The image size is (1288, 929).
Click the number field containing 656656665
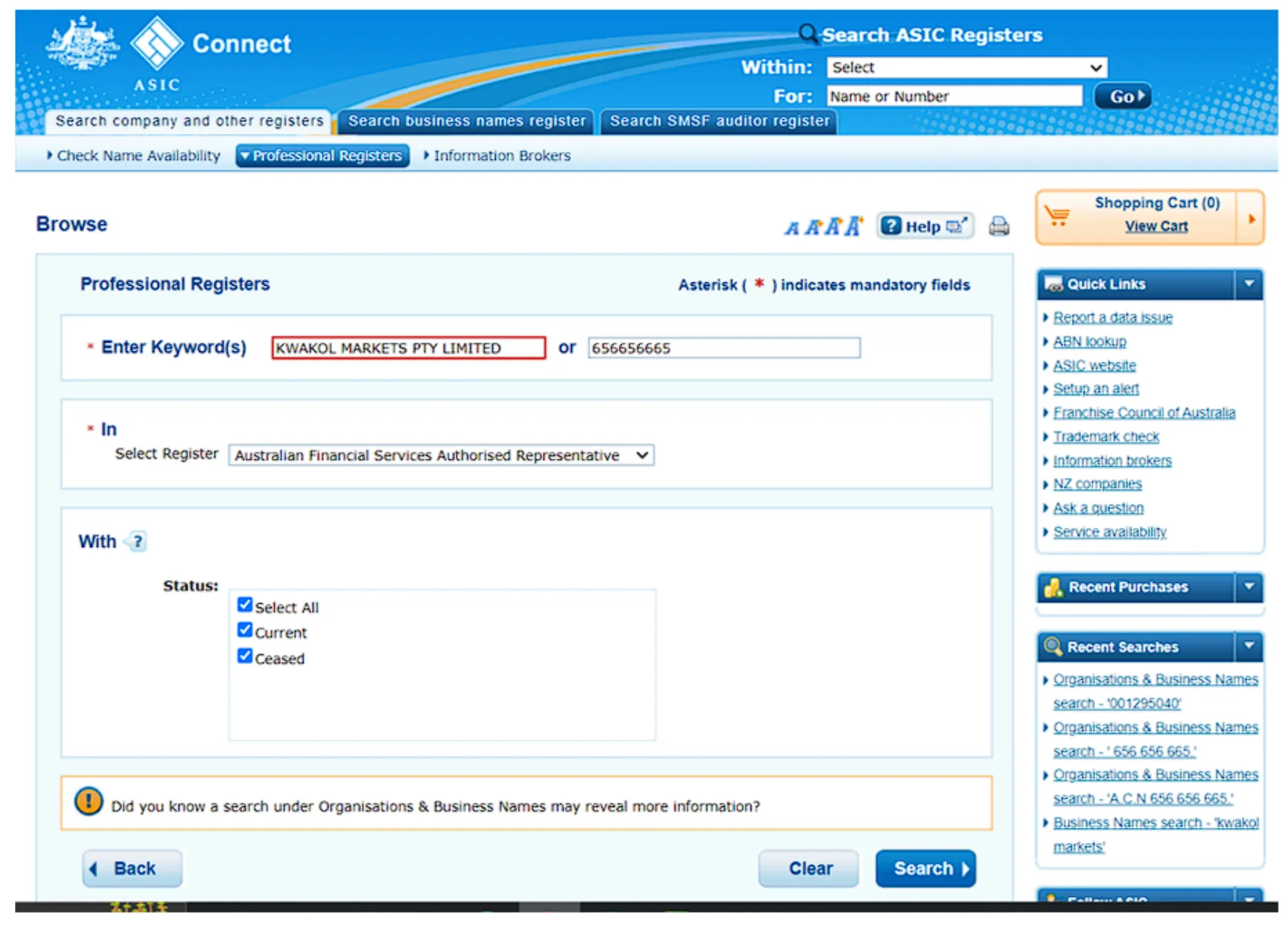(724, 348)
